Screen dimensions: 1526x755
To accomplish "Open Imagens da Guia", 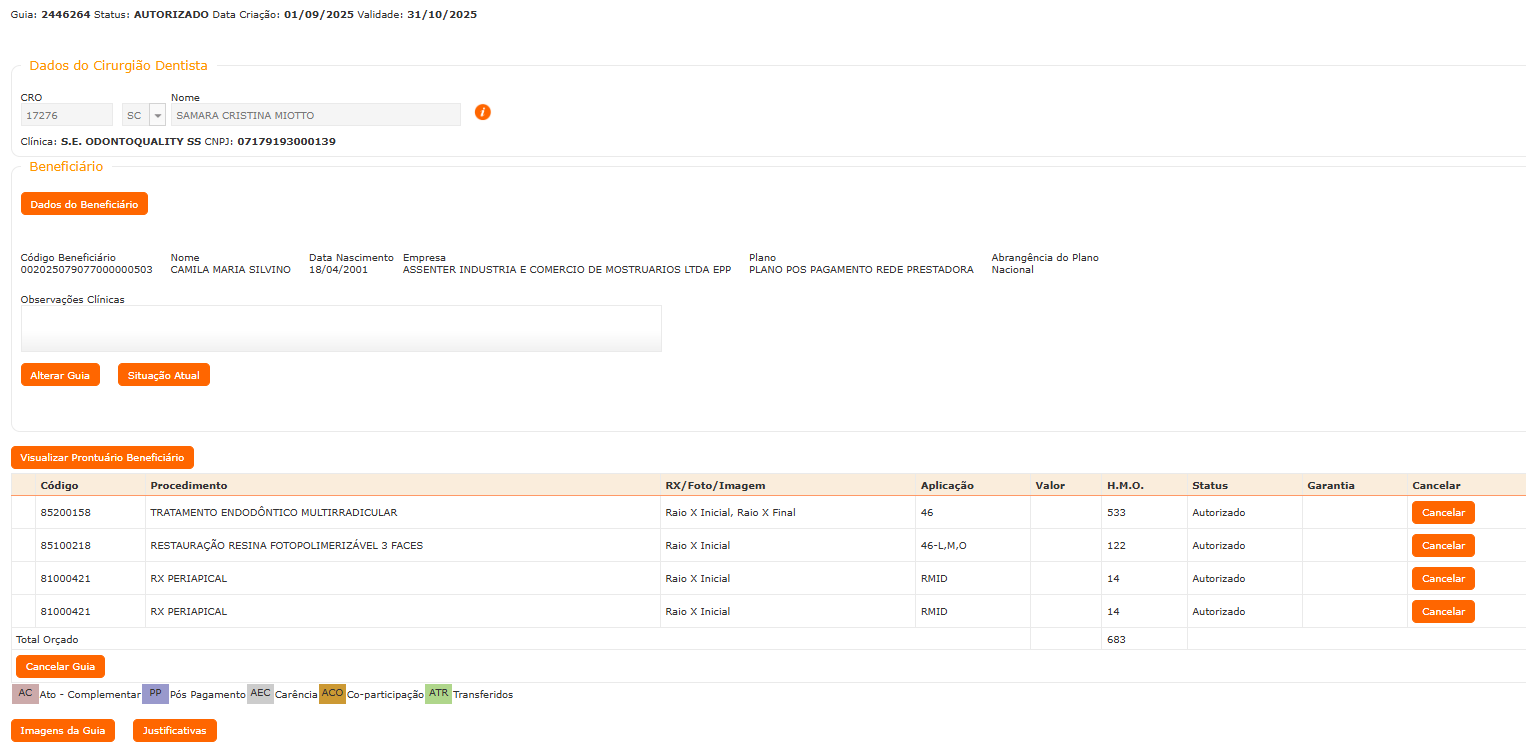I will coord(62,731).
